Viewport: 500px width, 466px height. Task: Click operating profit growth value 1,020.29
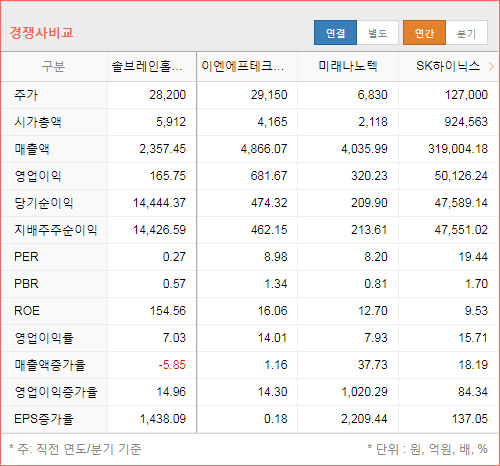(364, 392)
